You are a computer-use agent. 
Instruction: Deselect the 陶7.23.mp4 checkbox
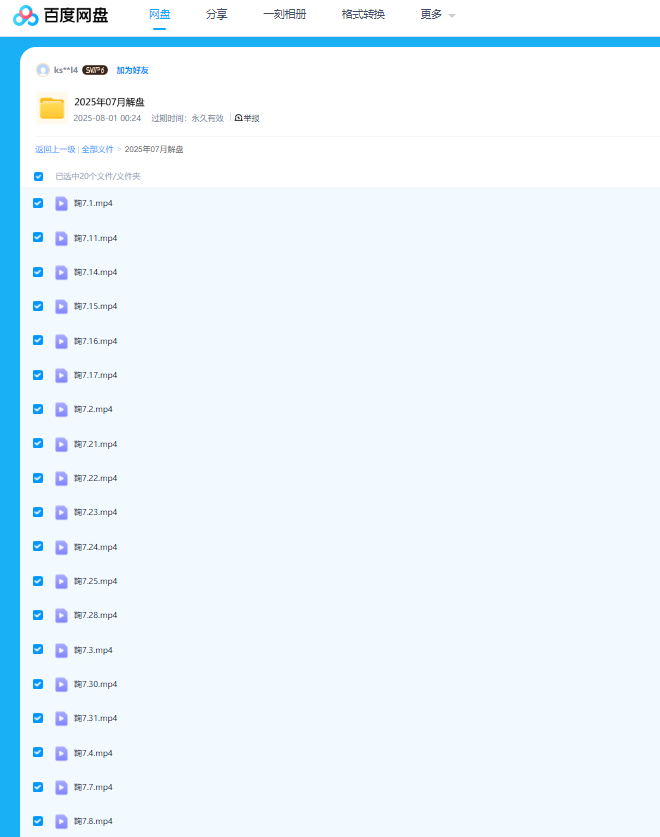38,512
